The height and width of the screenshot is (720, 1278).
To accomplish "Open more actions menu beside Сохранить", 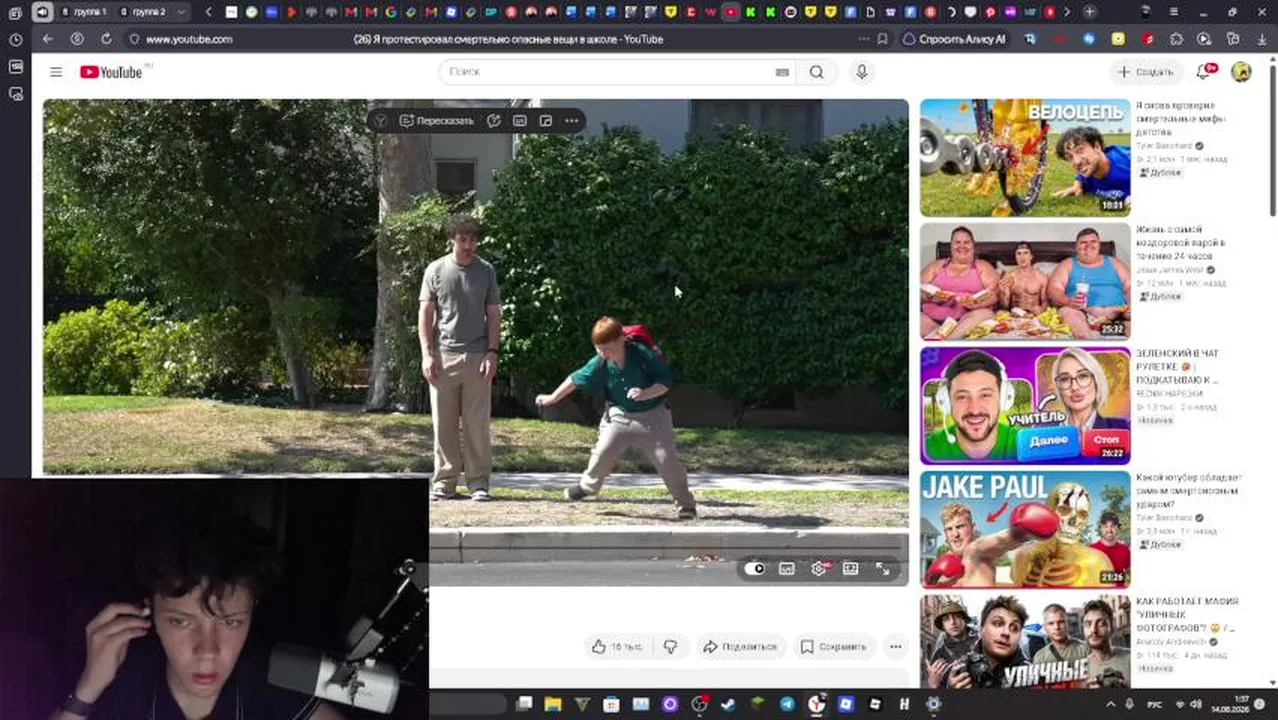I will pos(896,647).
